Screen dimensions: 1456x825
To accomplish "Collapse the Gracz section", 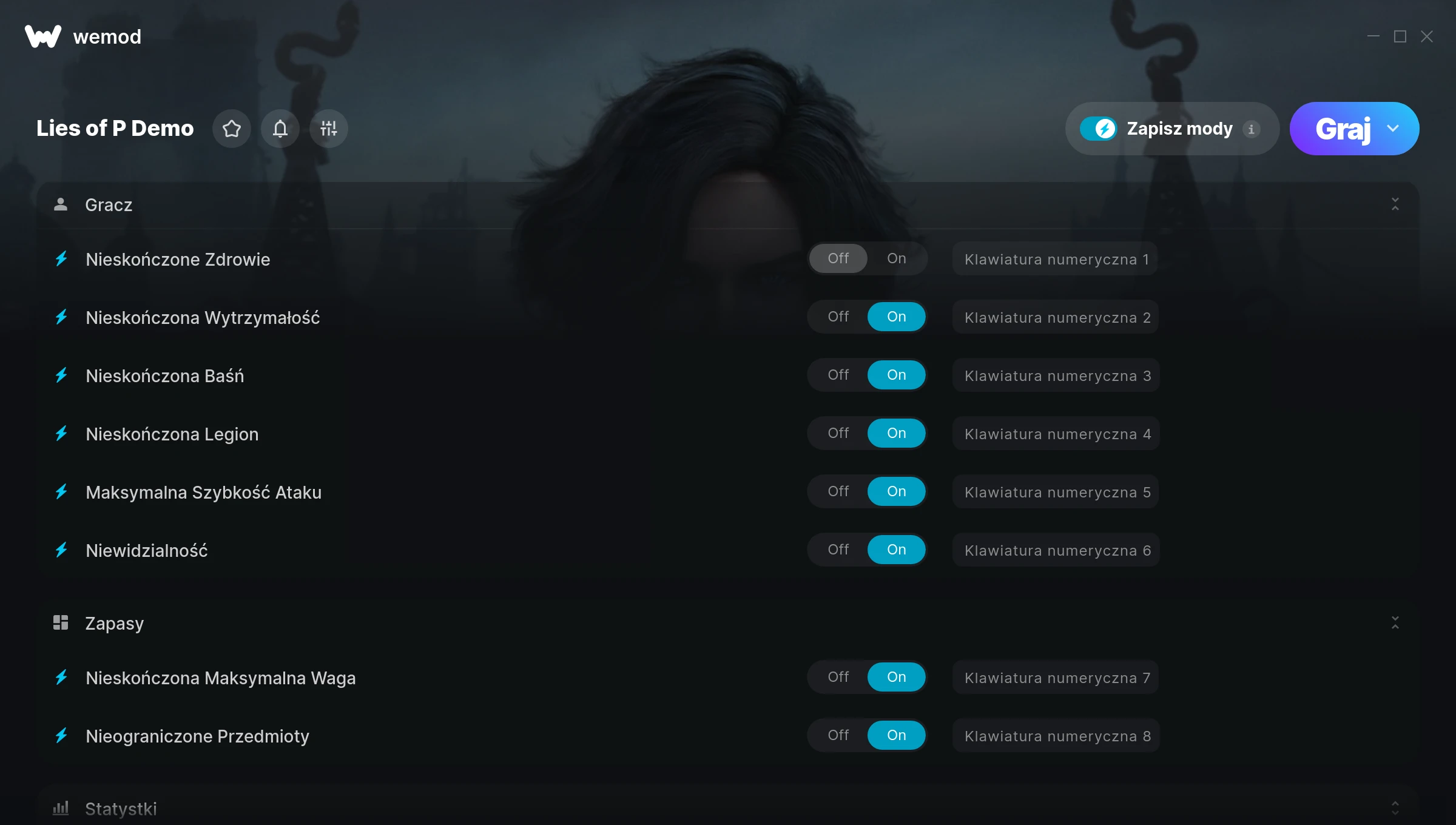I will click(x=1395, y=204).
